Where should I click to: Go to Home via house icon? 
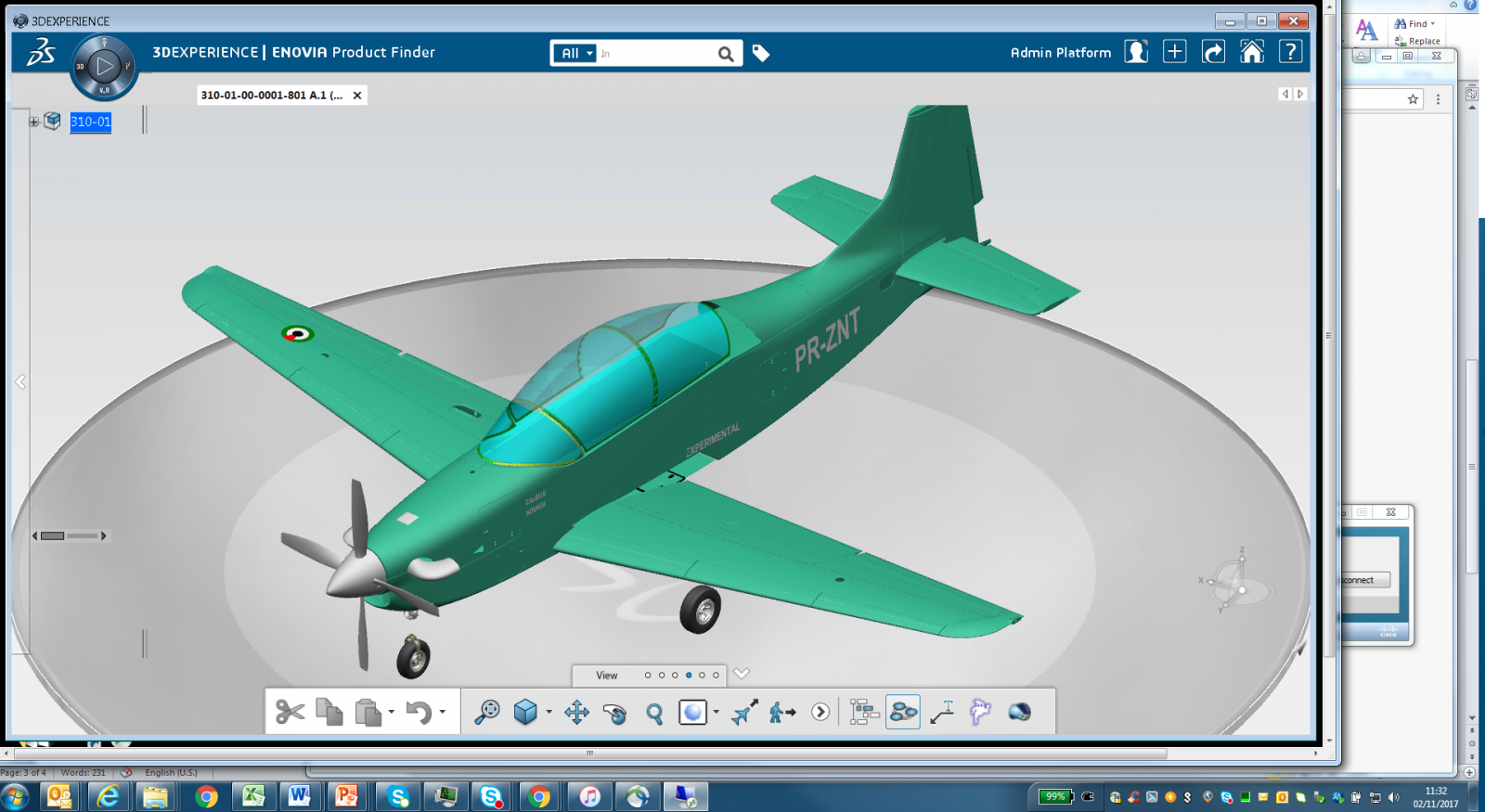tap(1252, 52)
